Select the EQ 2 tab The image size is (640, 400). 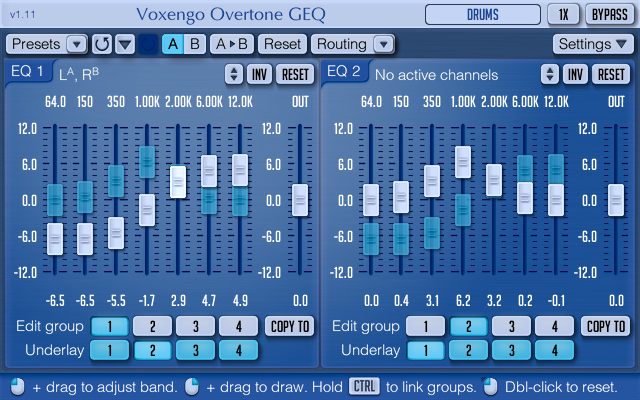pyautogui.click(x=344, y=71)
